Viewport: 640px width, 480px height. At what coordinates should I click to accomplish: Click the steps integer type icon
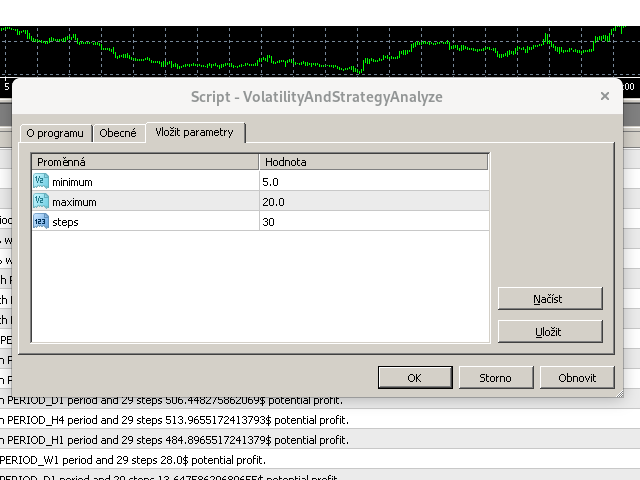(x=41, y=221)
